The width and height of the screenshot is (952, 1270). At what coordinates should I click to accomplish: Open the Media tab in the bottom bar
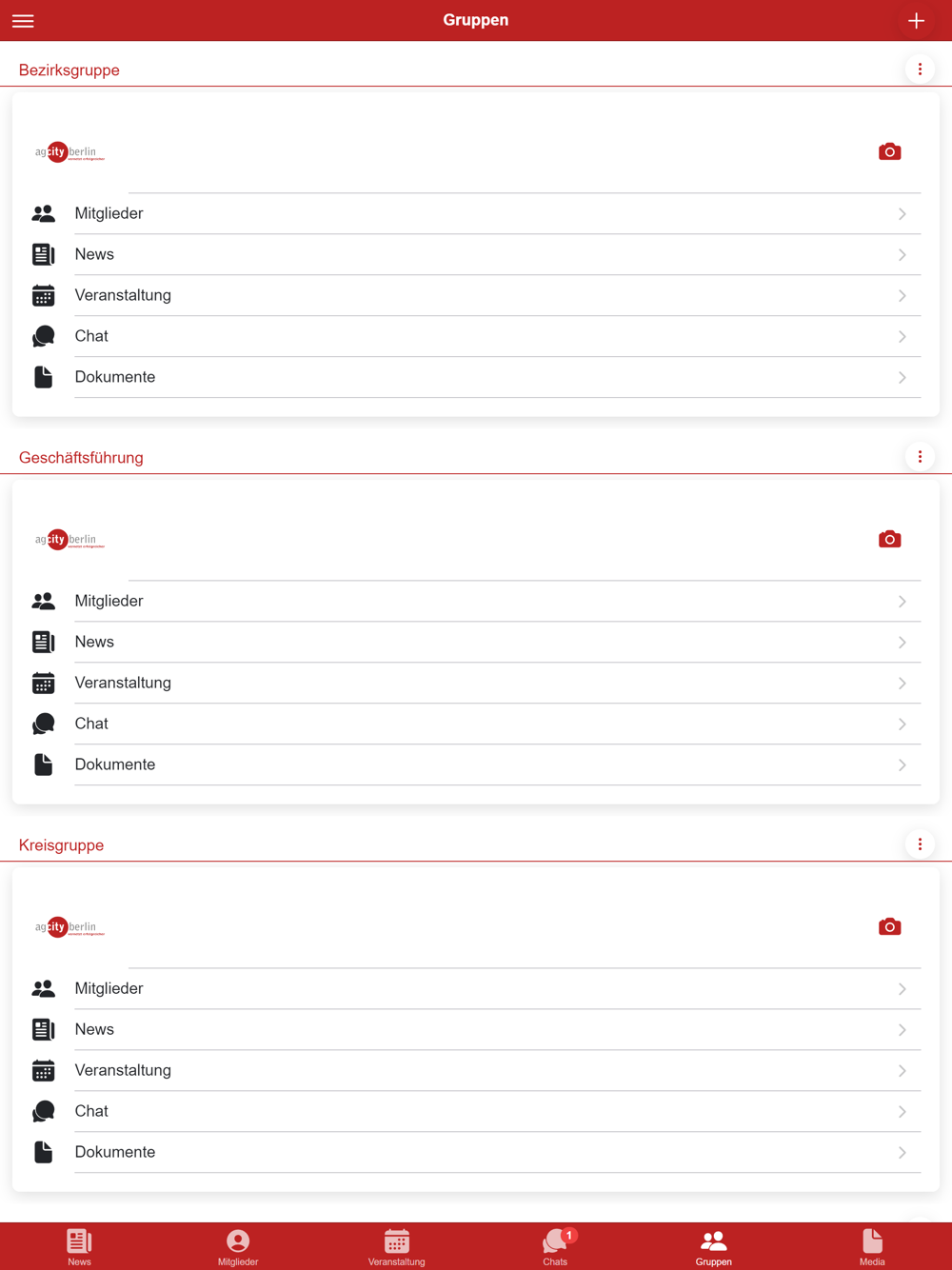tap(872, 1247)
